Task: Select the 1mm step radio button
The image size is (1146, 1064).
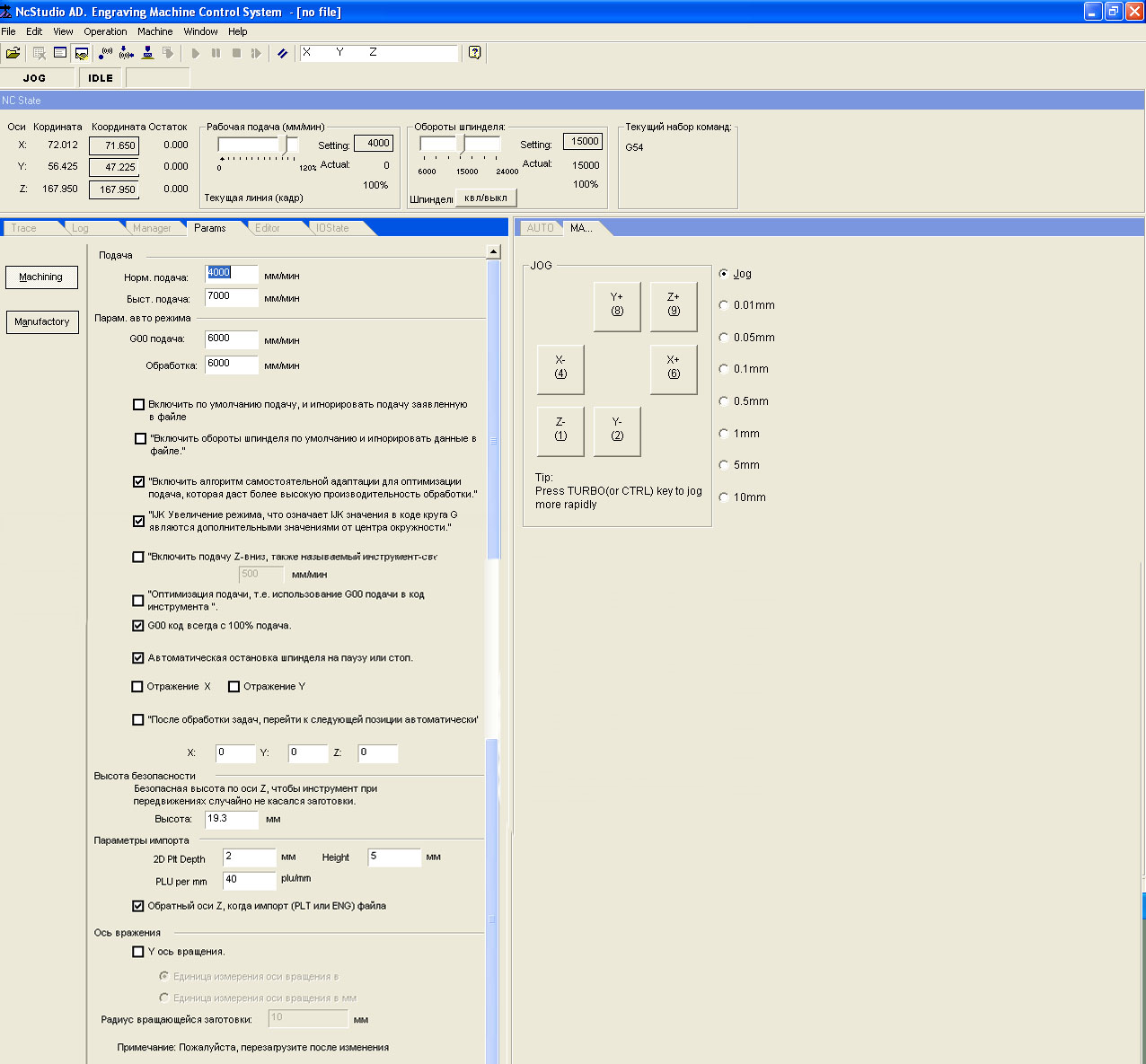Action: pyautogui.click(x=724, y=434)
